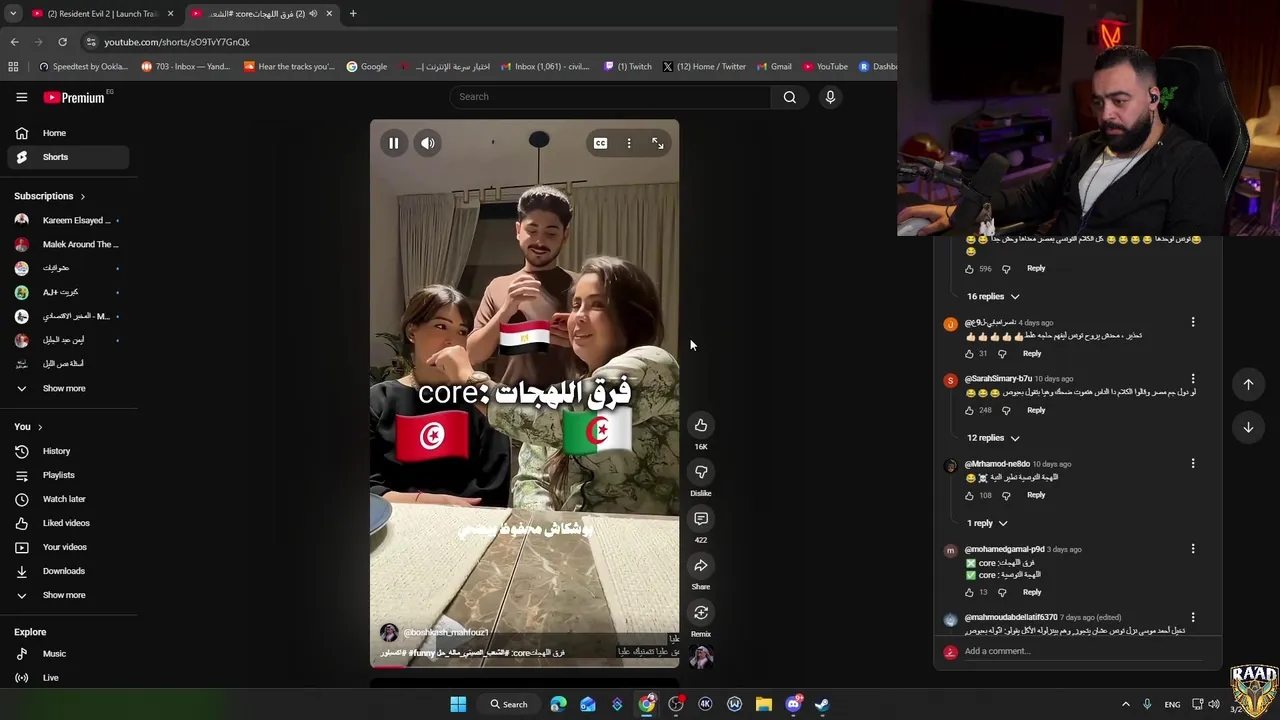Open the Gmail bookmark
1280x720 pixels.
click(774, 67)
